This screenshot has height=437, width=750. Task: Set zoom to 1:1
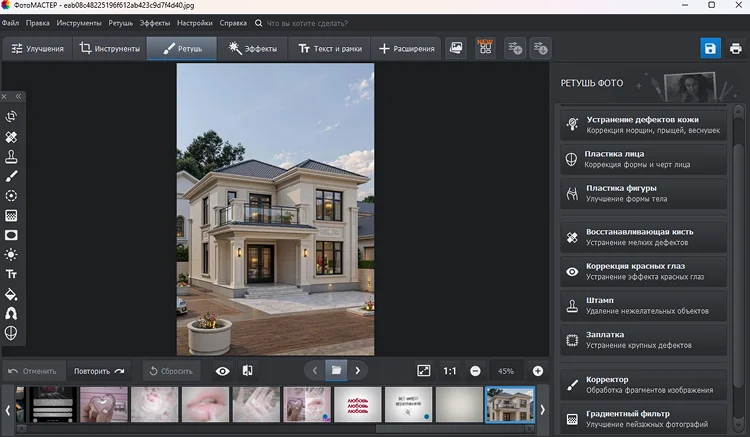click(450, 371)
